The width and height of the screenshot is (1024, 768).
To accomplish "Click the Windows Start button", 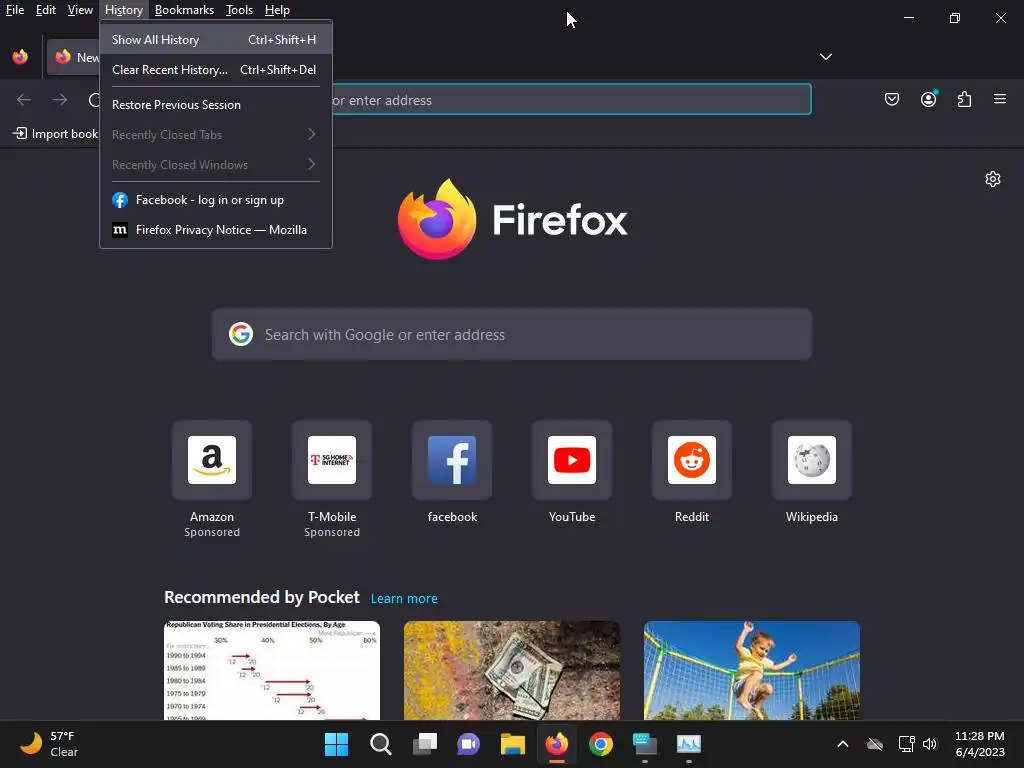I will [x=336, y=744].
